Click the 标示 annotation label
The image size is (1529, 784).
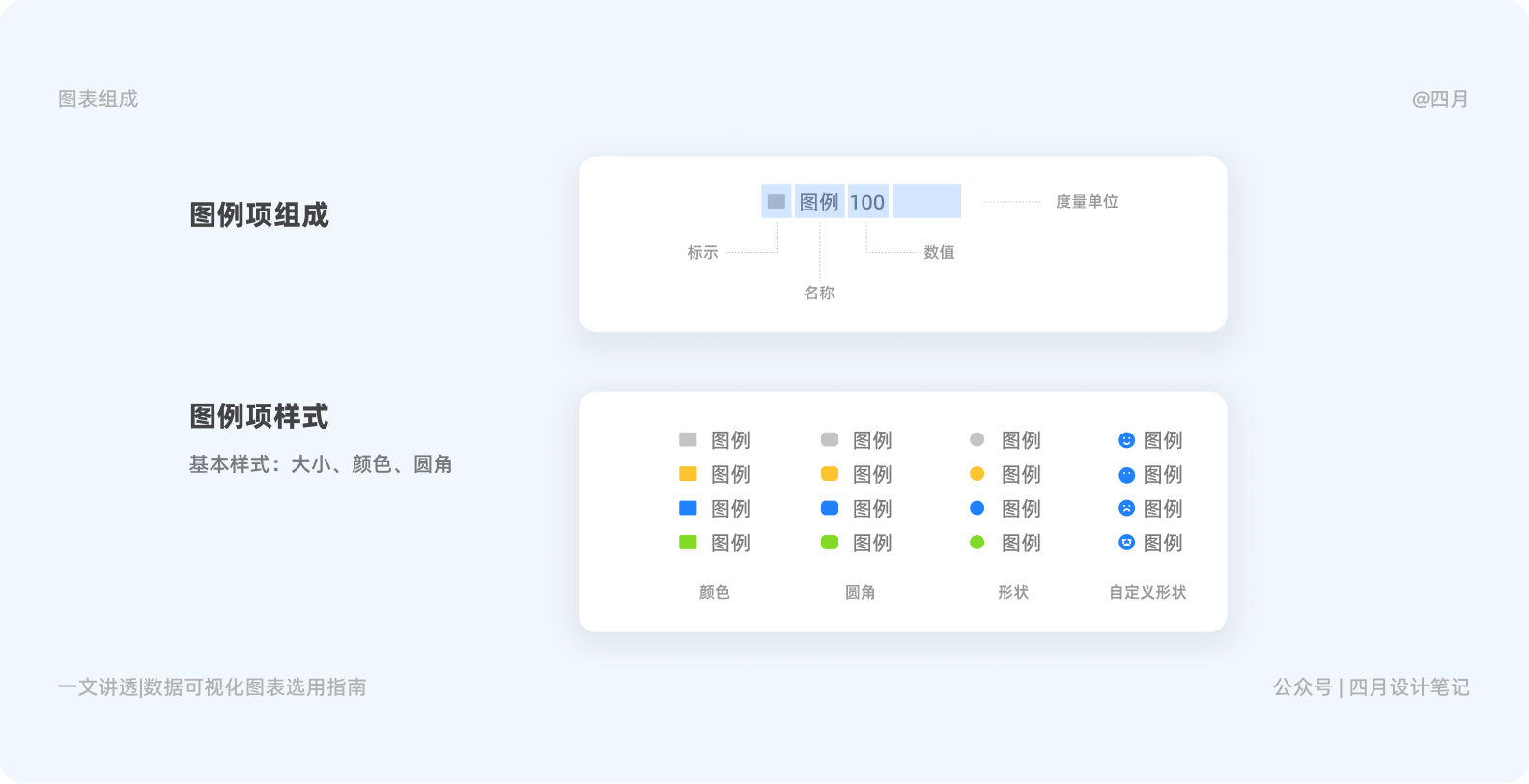click(x=702, y=253)
